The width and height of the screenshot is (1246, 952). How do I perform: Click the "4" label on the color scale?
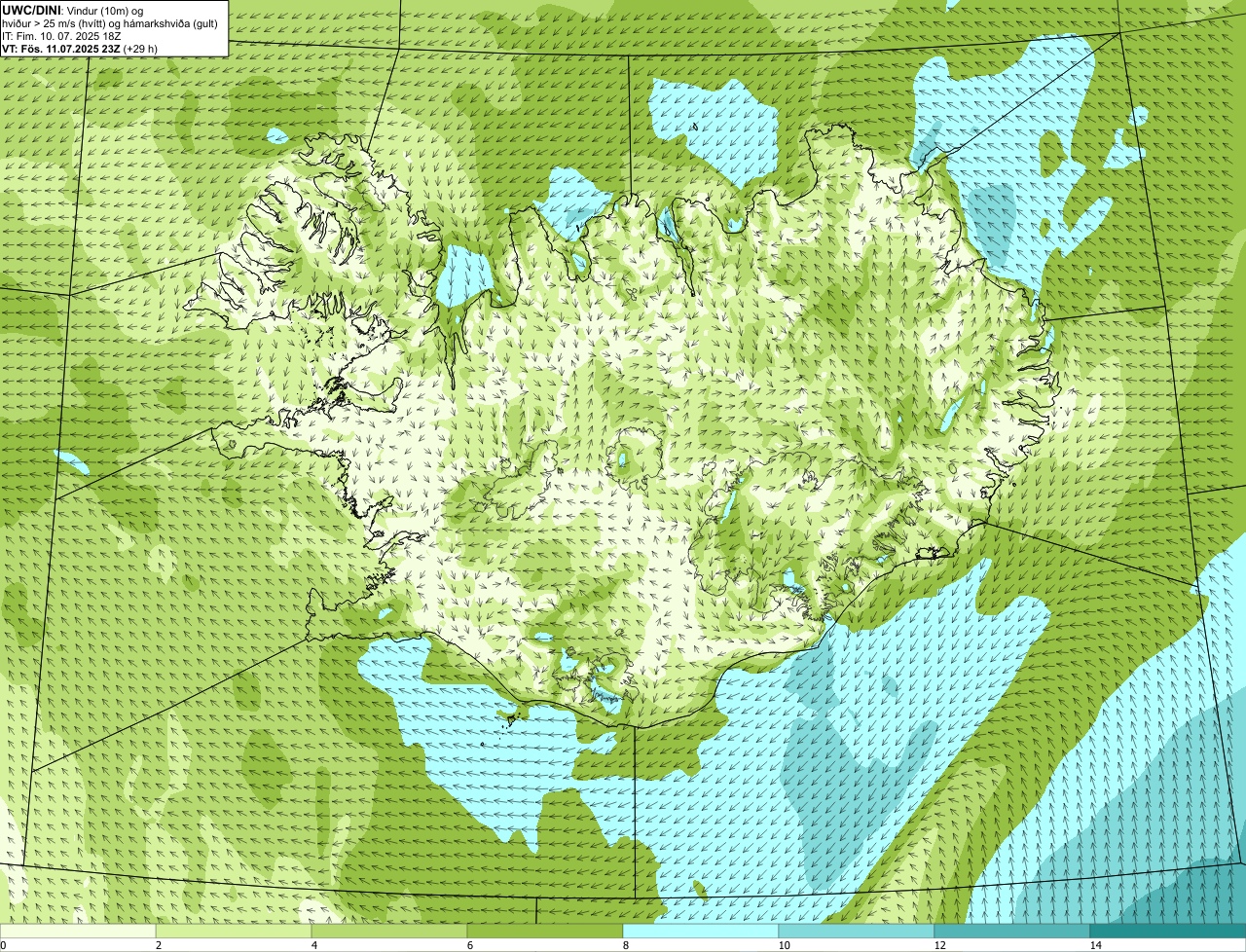pyautogui.click(x=312, y=945)
